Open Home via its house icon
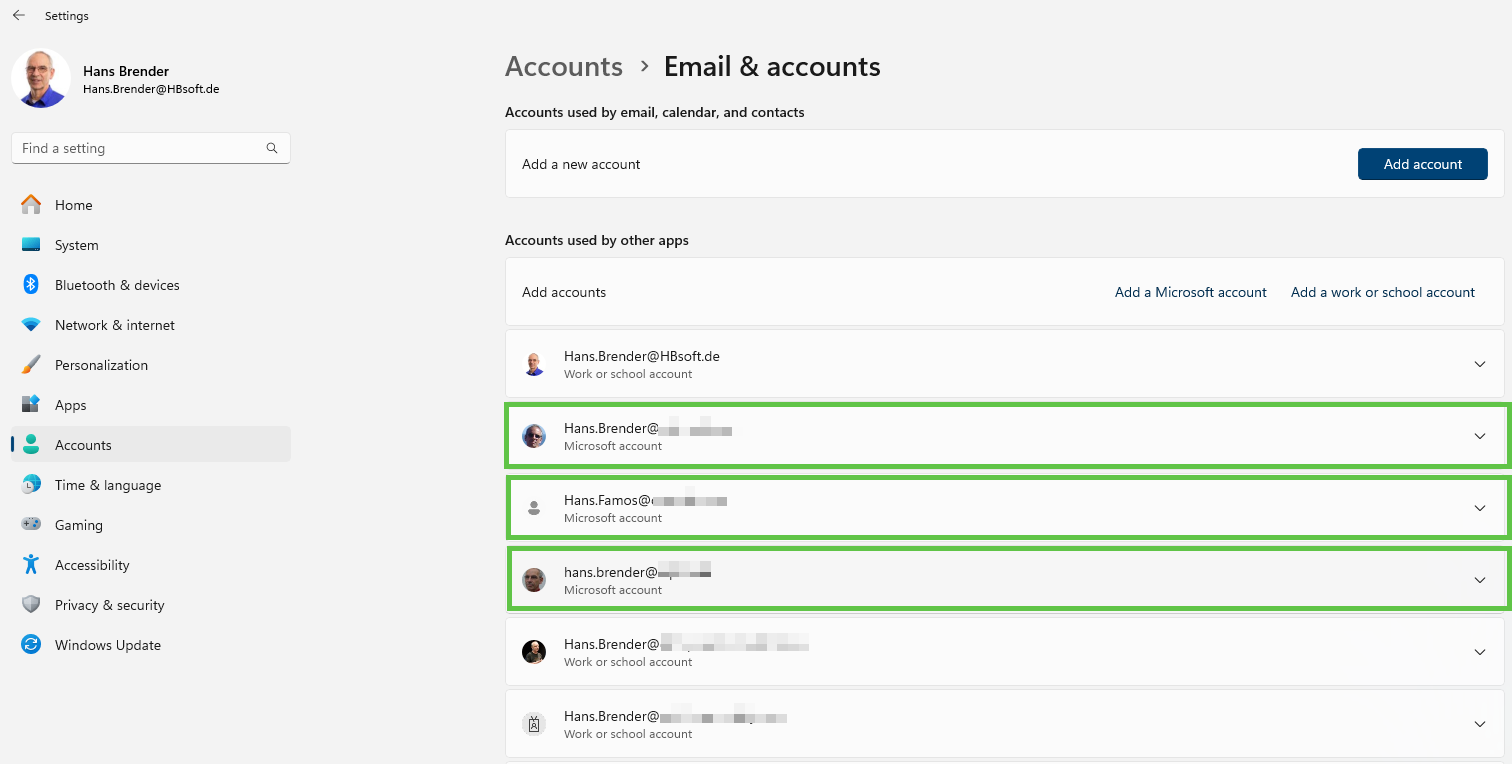 pyautogui.click(x=31, y=205)
